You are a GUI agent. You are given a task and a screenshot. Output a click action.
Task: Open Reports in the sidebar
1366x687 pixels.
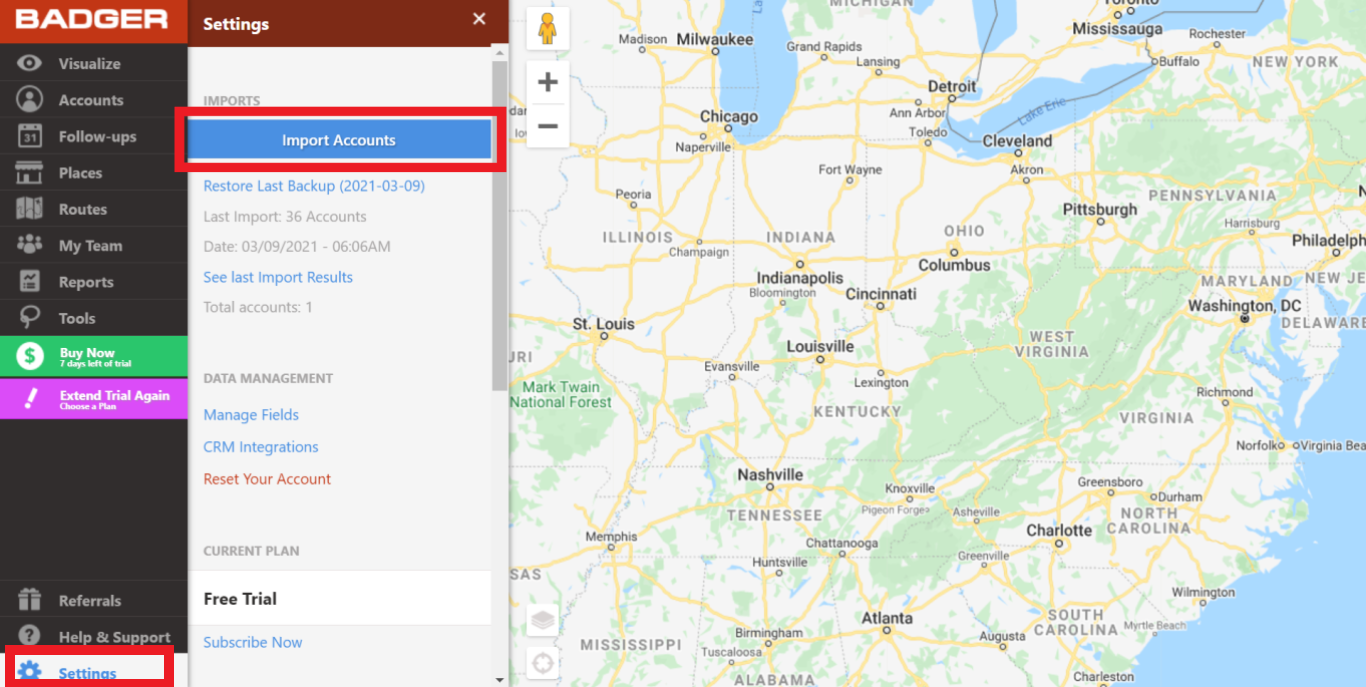[93, 282]
